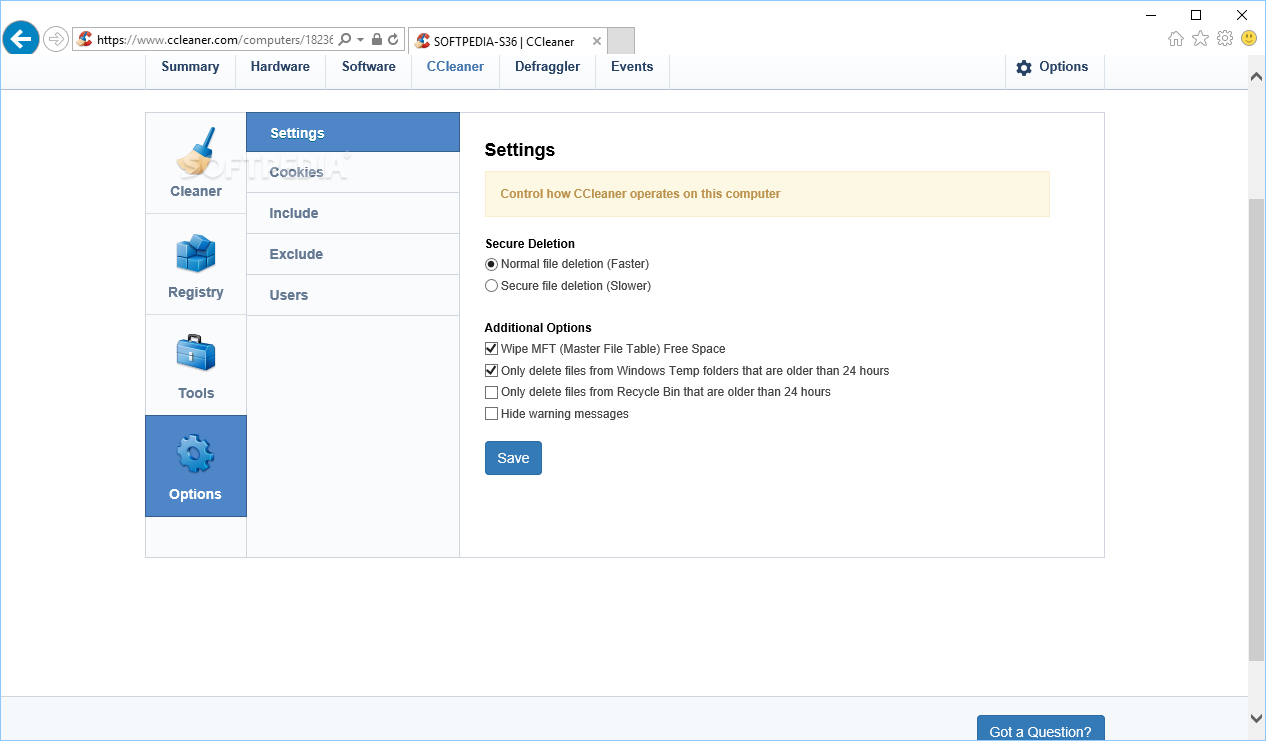The image size is (1266, 741).
Task: Open browser Tools gear icon
Action: tap(1225, 39)
